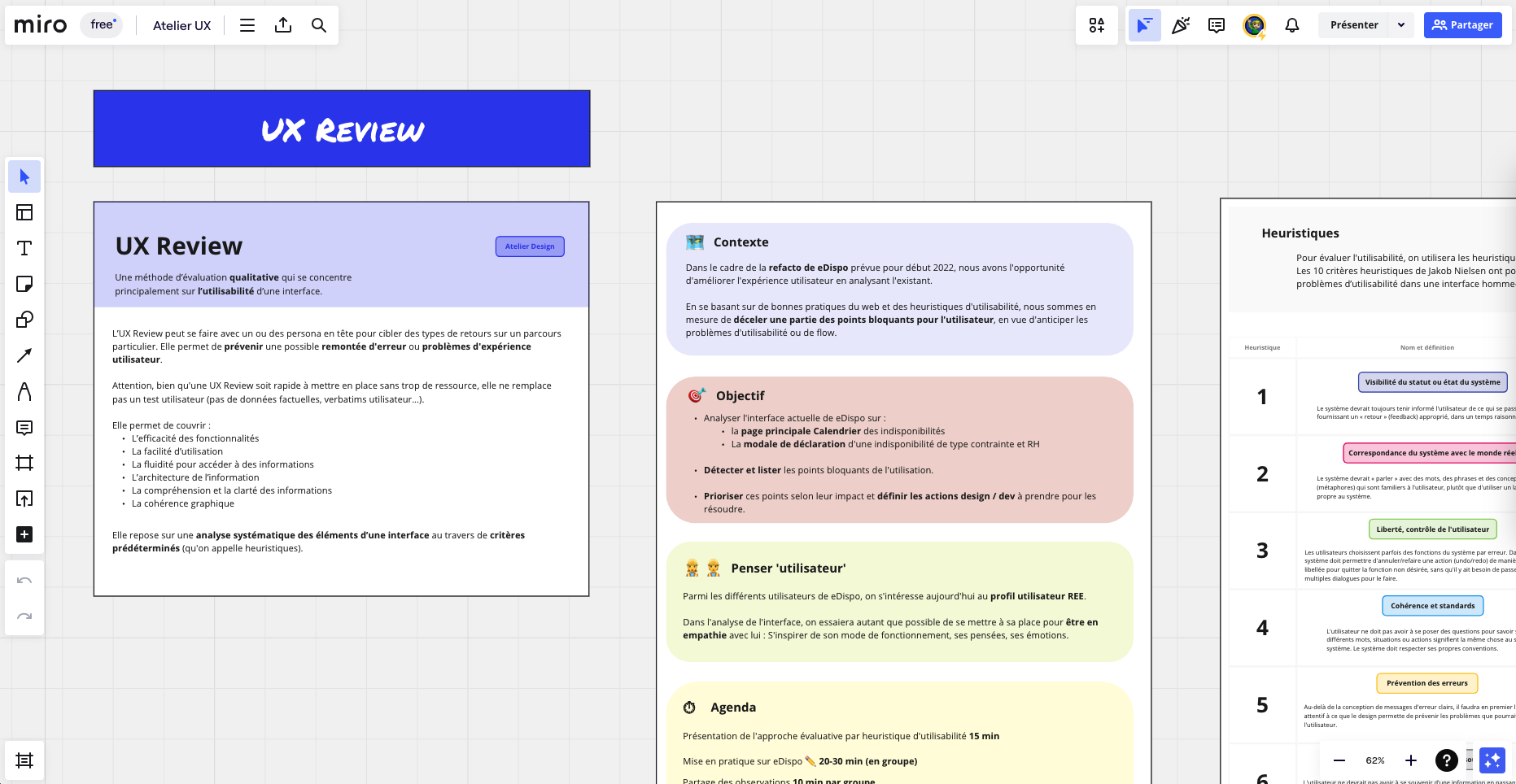Click the miro logo

pyautogui.click(x=41, y=25)
